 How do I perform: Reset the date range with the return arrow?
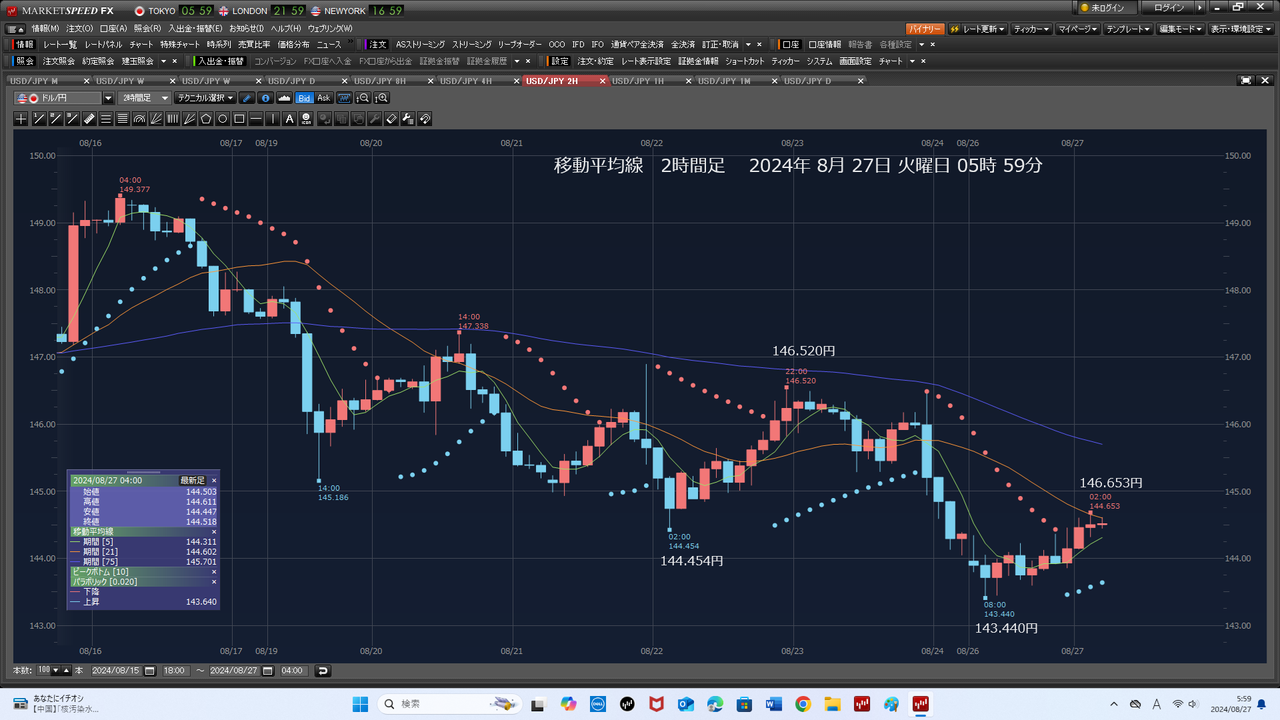(323, 670)
